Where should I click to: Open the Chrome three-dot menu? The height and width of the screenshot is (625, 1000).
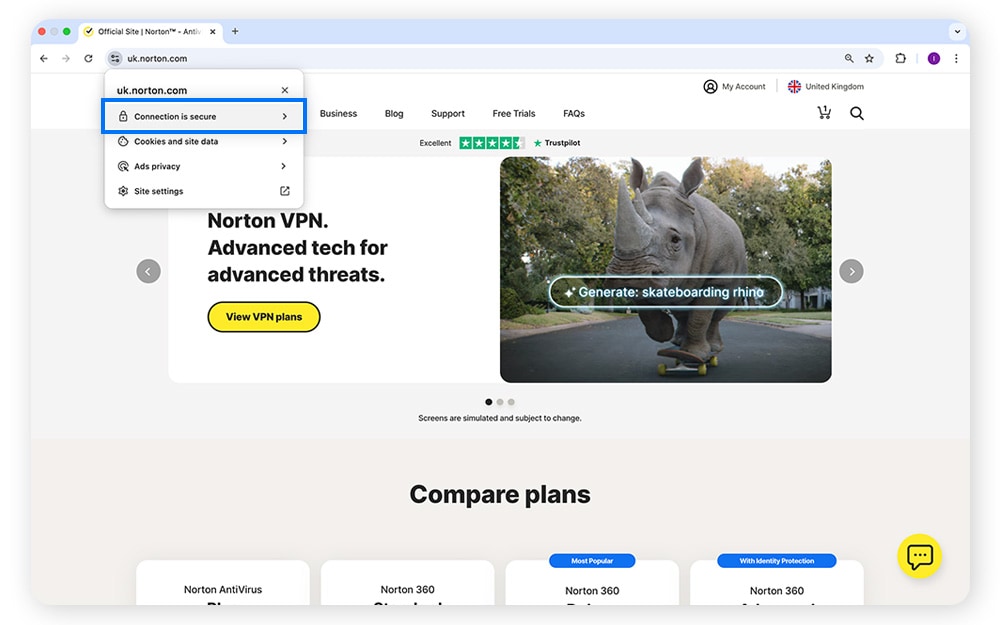tap(956, 58)
